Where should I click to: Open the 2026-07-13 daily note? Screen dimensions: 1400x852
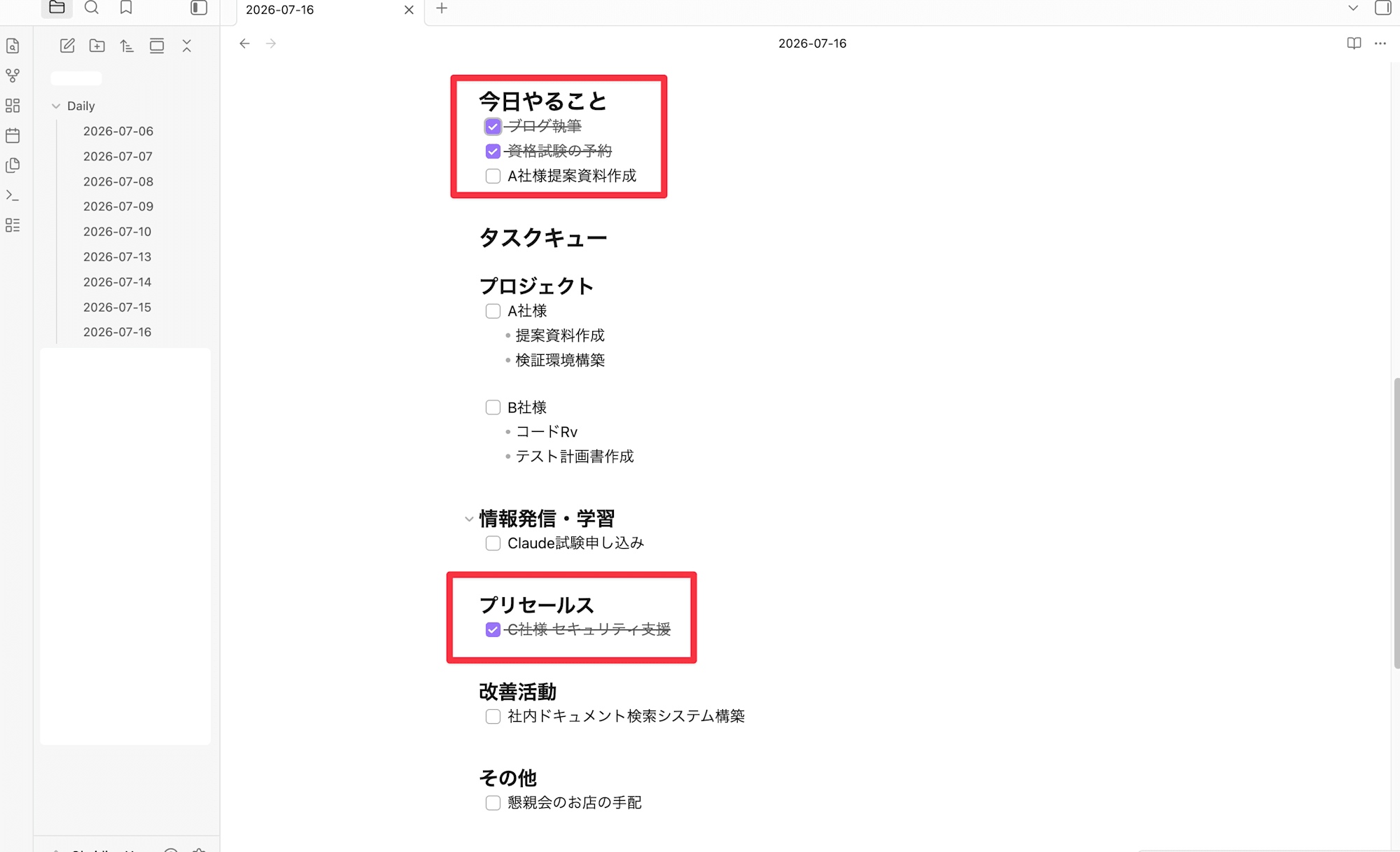(x=117, y=257)
